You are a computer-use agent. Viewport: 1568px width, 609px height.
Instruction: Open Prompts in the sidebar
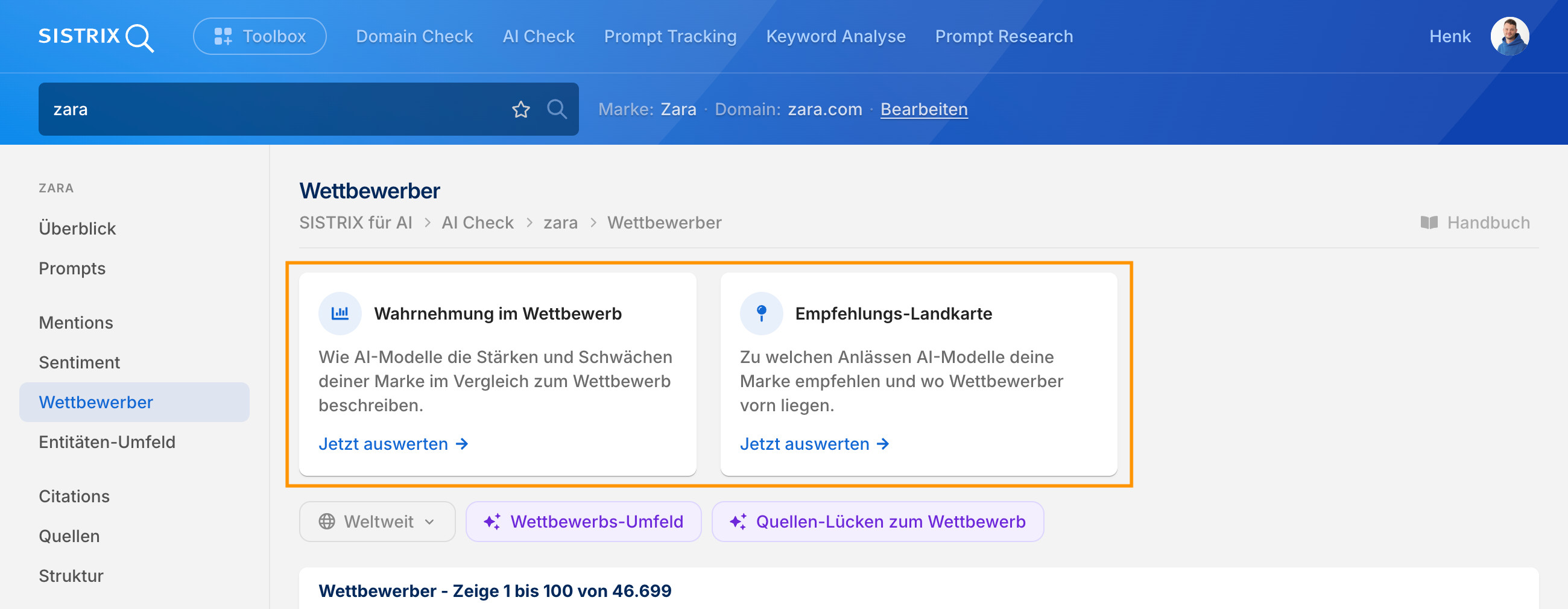tap(72, 268)
